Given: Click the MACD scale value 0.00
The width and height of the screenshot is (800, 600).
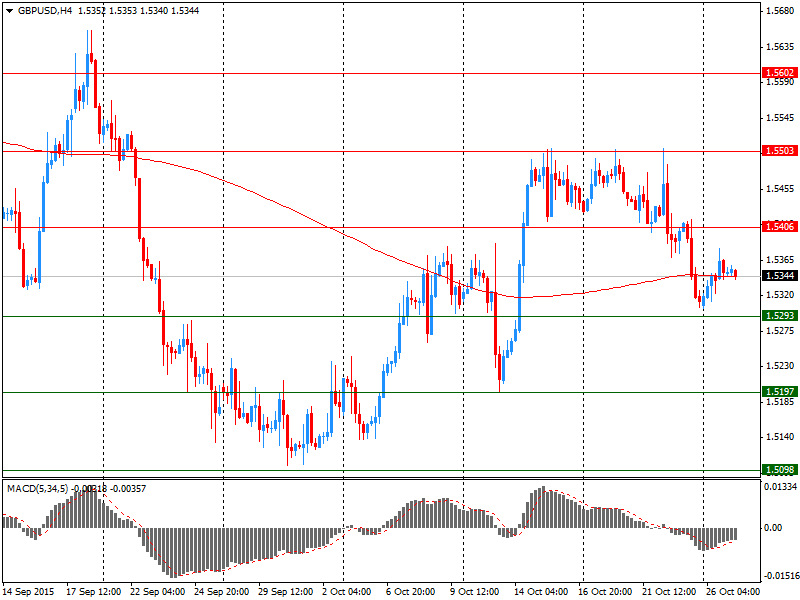Looking at the screenshot, I should (x=773, y=528).
